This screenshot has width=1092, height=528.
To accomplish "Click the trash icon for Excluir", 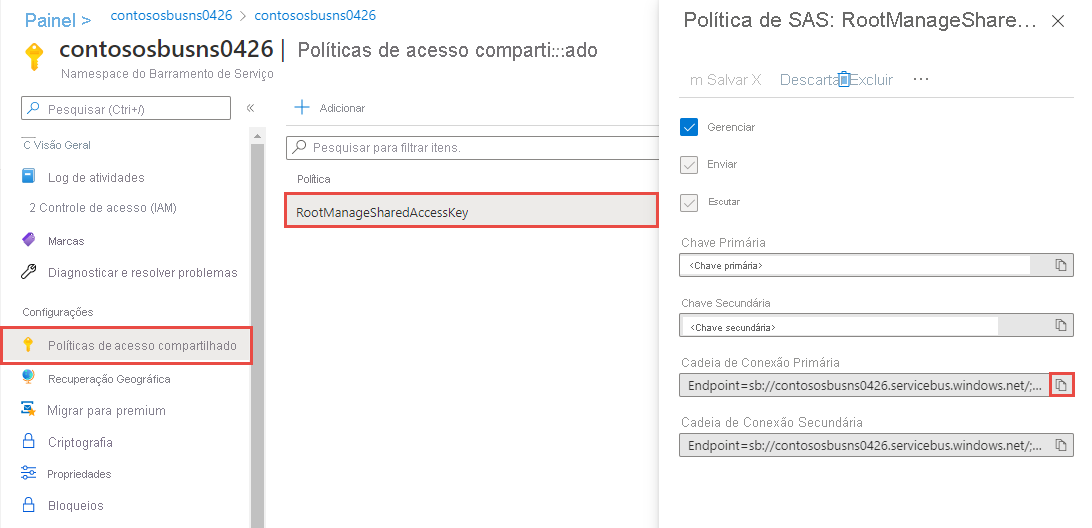I will pos(844,79).
